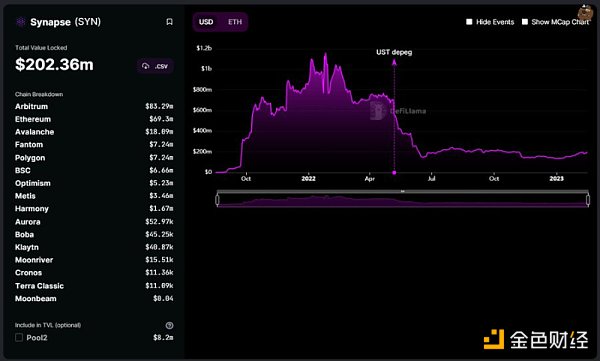
Task: Enable the Show MCap Chart checkbox
Action: click(x=525, y=22)
